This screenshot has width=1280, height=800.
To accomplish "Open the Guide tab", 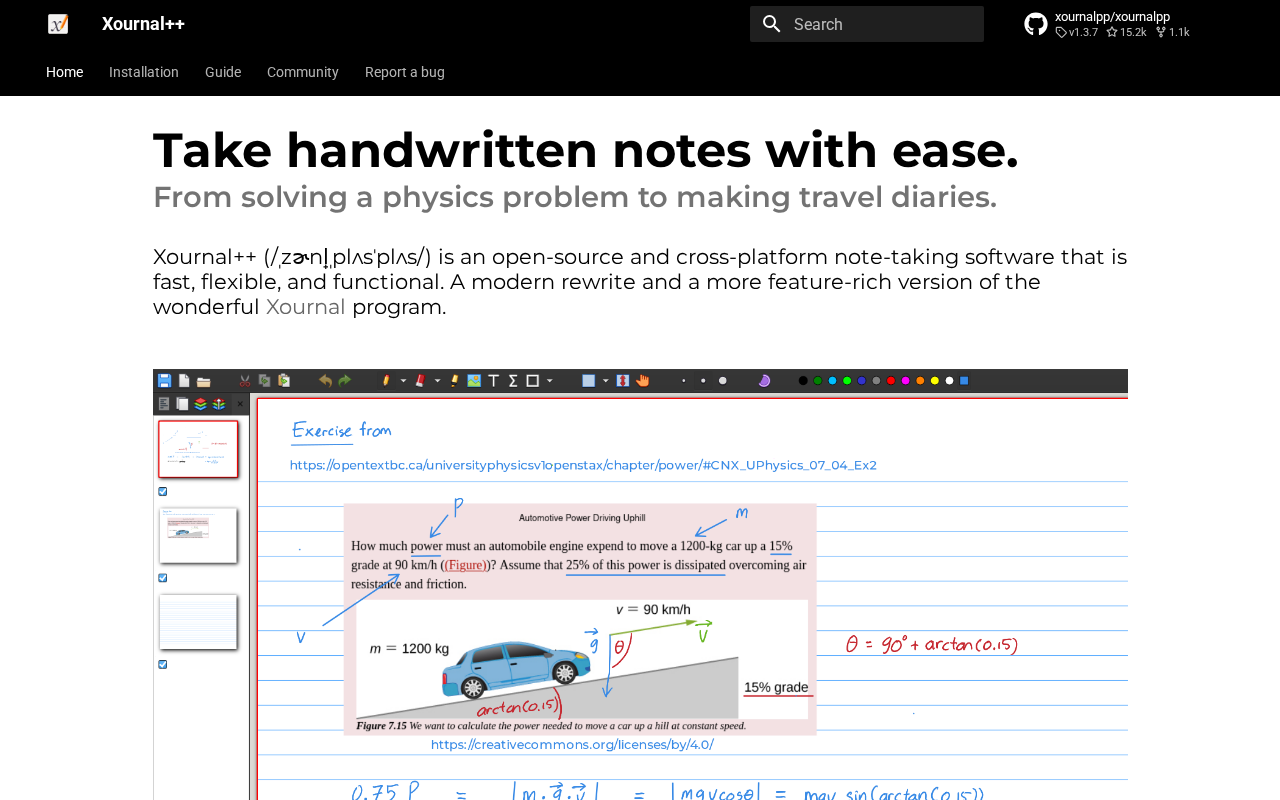I will click(223, 72).
